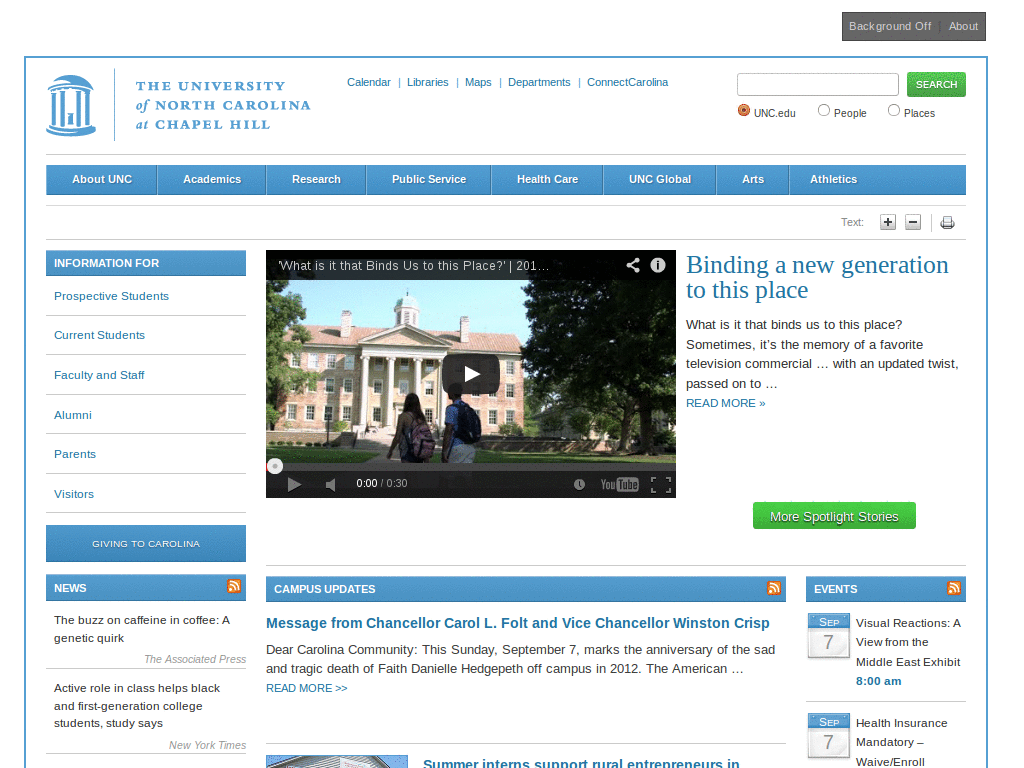Go to Visitors page
The height and width of the screenshot is (768, 1024).
point(74,494)
